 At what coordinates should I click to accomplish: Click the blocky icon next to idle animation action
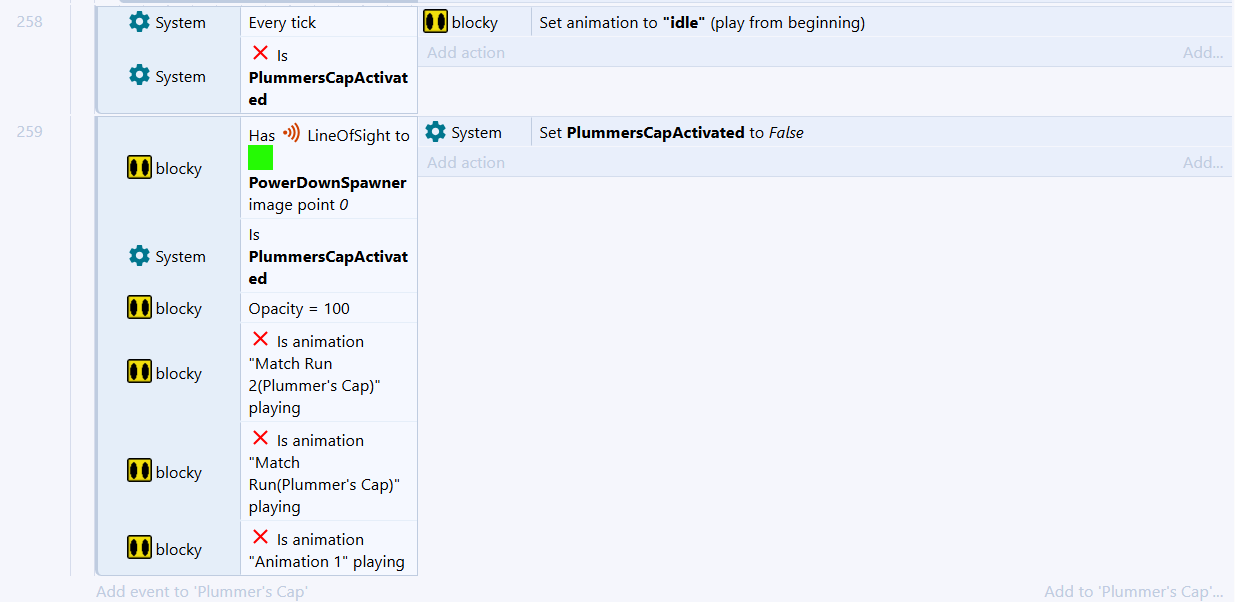click(435, 22)
